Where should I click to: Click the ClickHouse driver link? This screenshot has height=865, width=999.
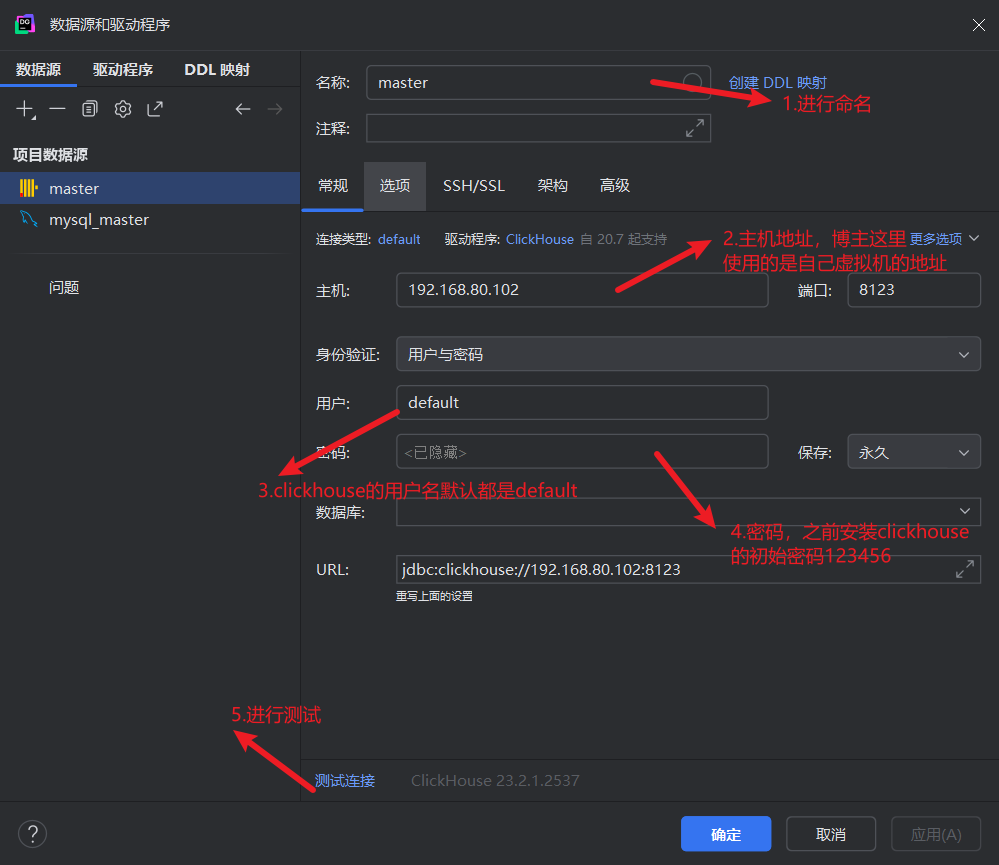coord(540,239)
